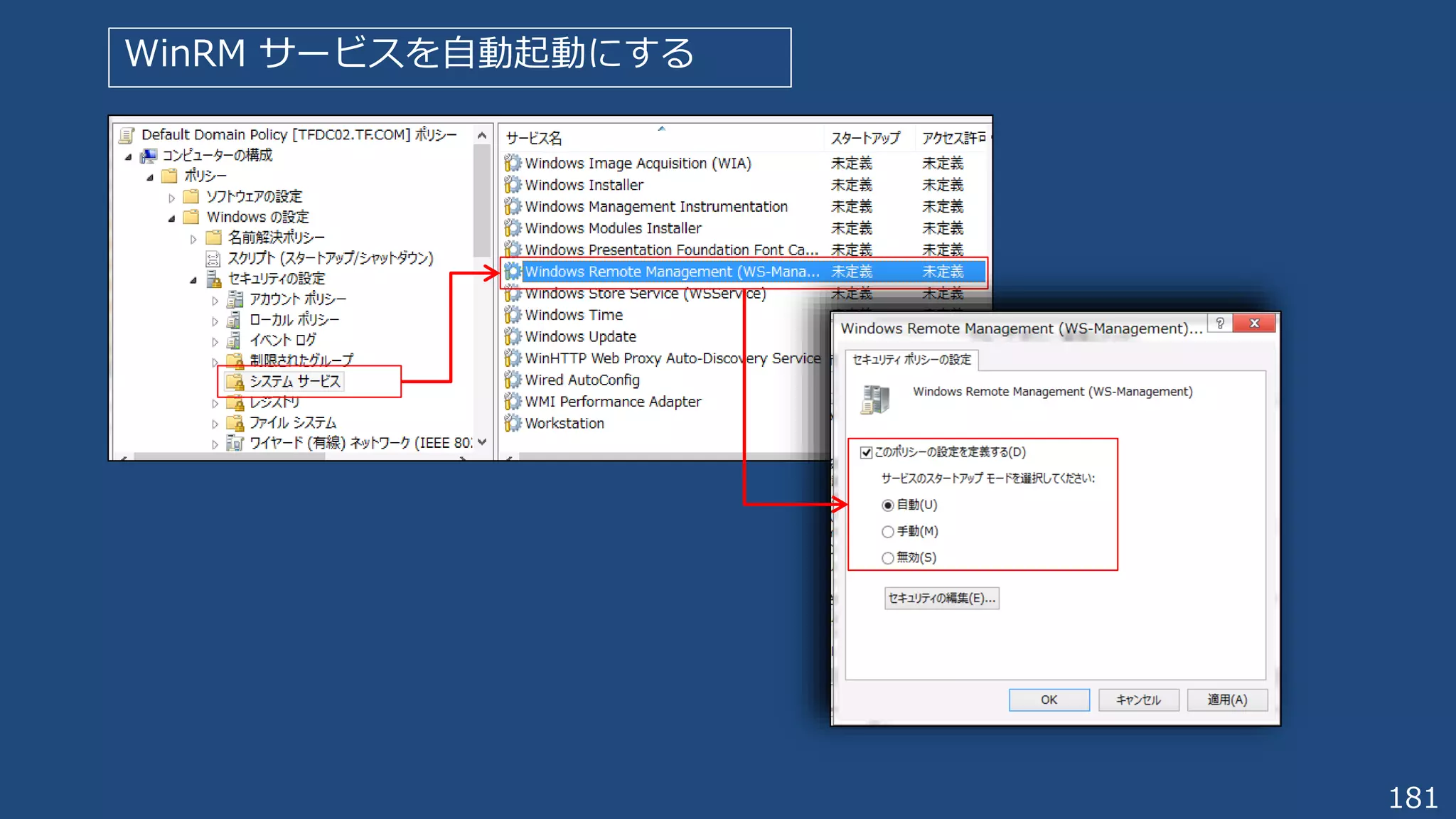Click the Windows Time service gear icon
The height and width of the screenshot is (819, 1456).
(513, 315)
